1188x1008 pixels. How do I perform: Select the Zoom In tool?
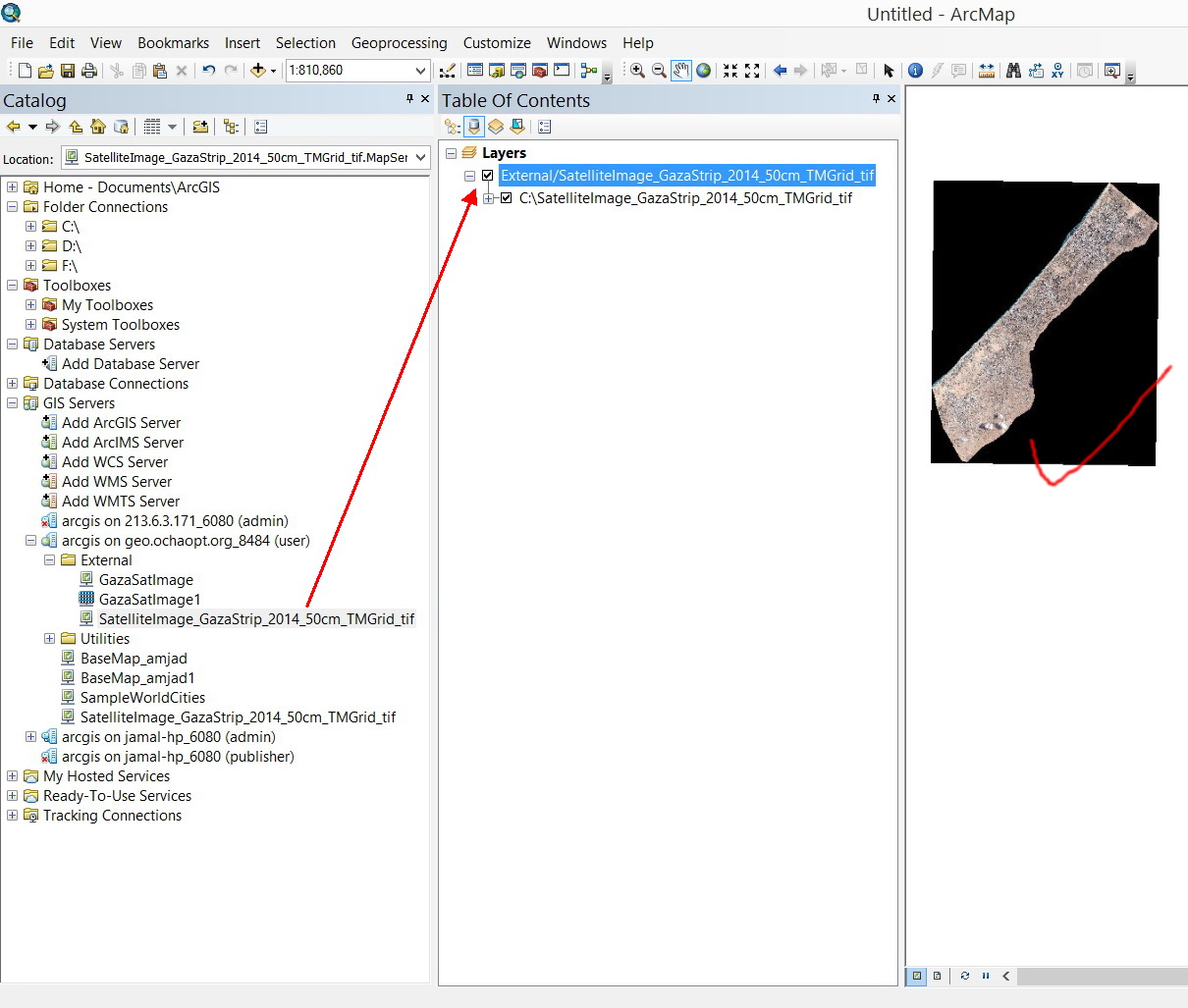click(637, 71)
